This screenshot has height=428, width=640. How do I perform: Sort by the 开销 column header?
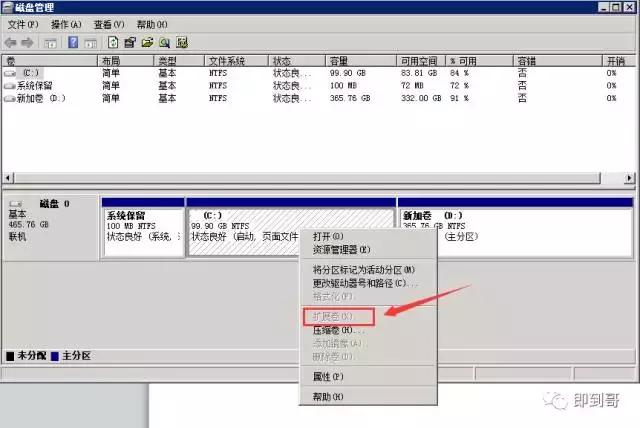[x=619, y=61]
